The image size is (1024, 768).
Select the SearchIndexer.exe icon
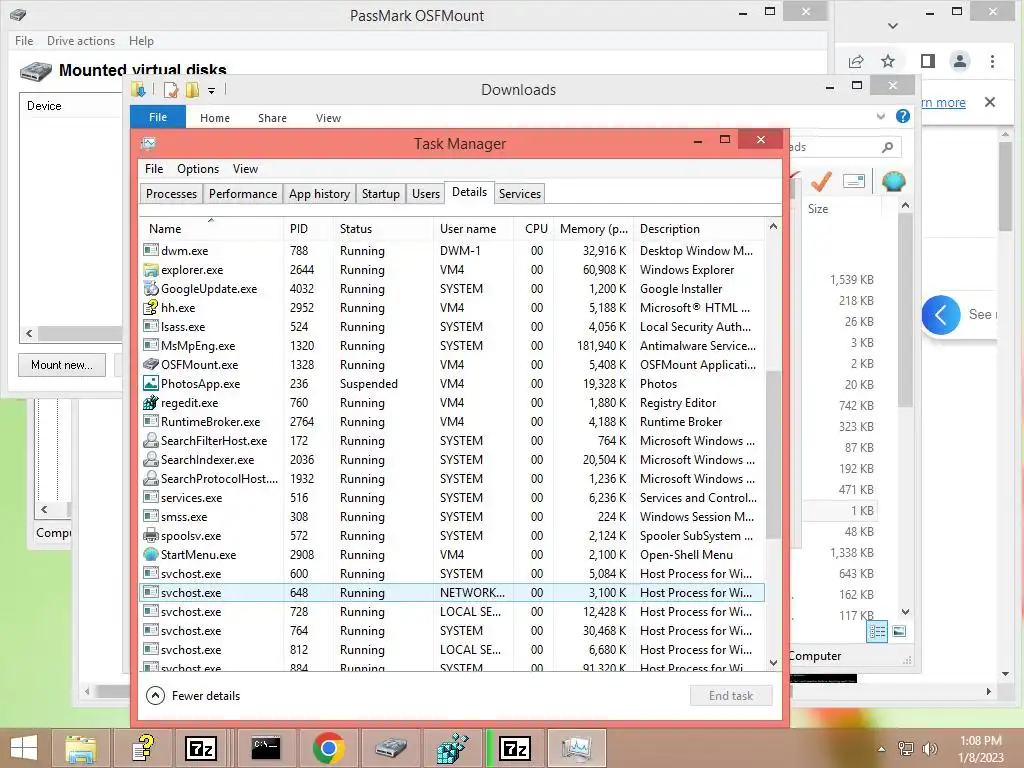151,459
